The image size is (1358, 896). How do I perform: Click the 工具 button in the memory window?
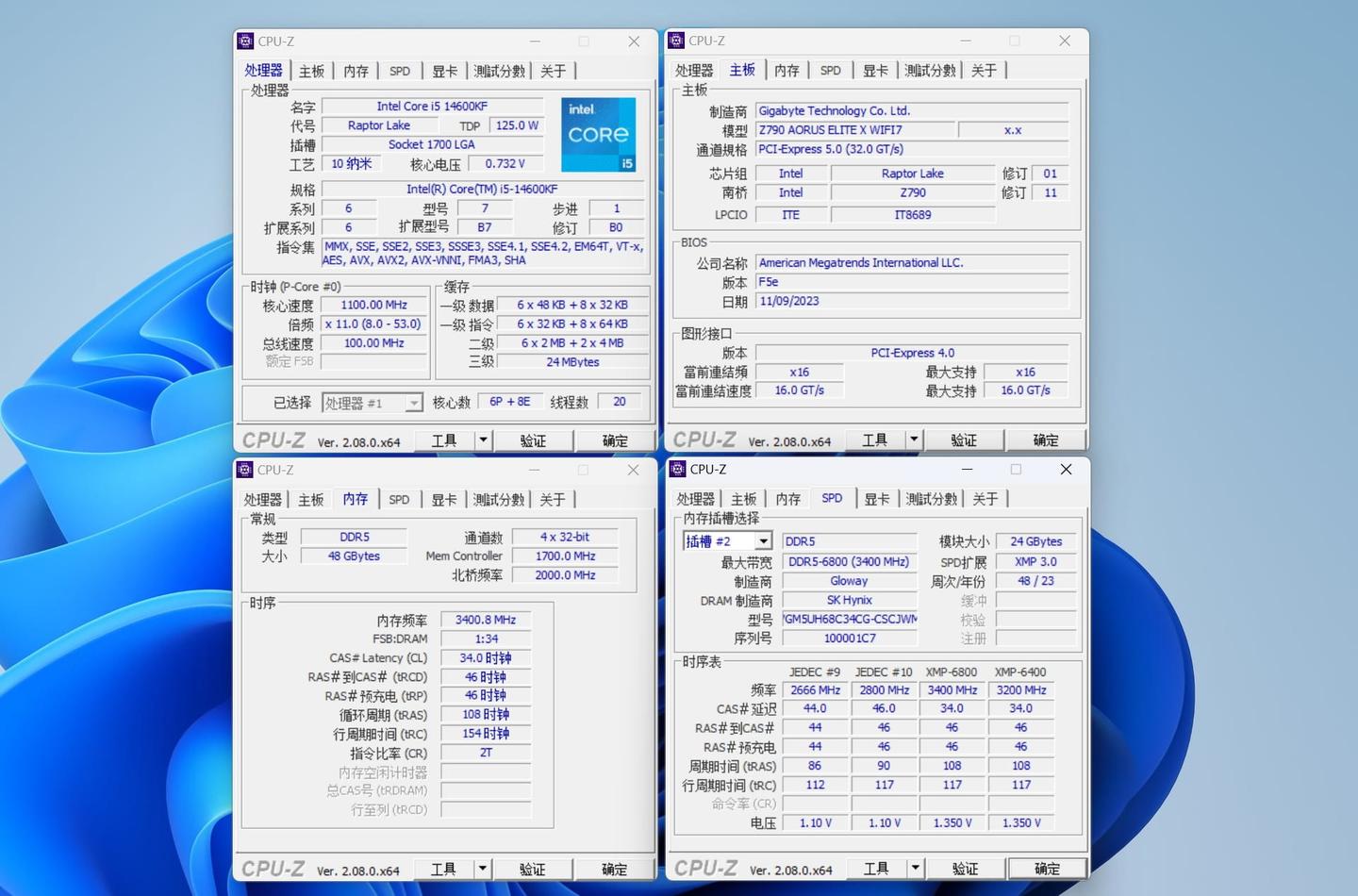point(444,868)
